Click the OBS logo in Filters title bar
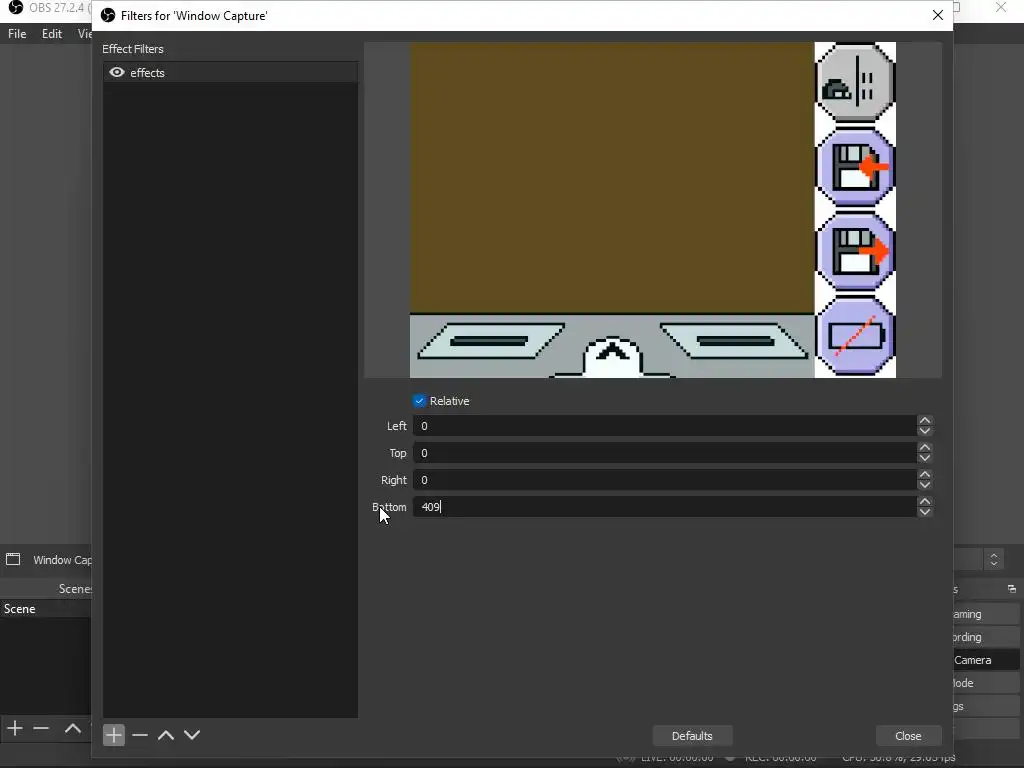This screenshot has width=1024, height=768. tap(108, 16)
